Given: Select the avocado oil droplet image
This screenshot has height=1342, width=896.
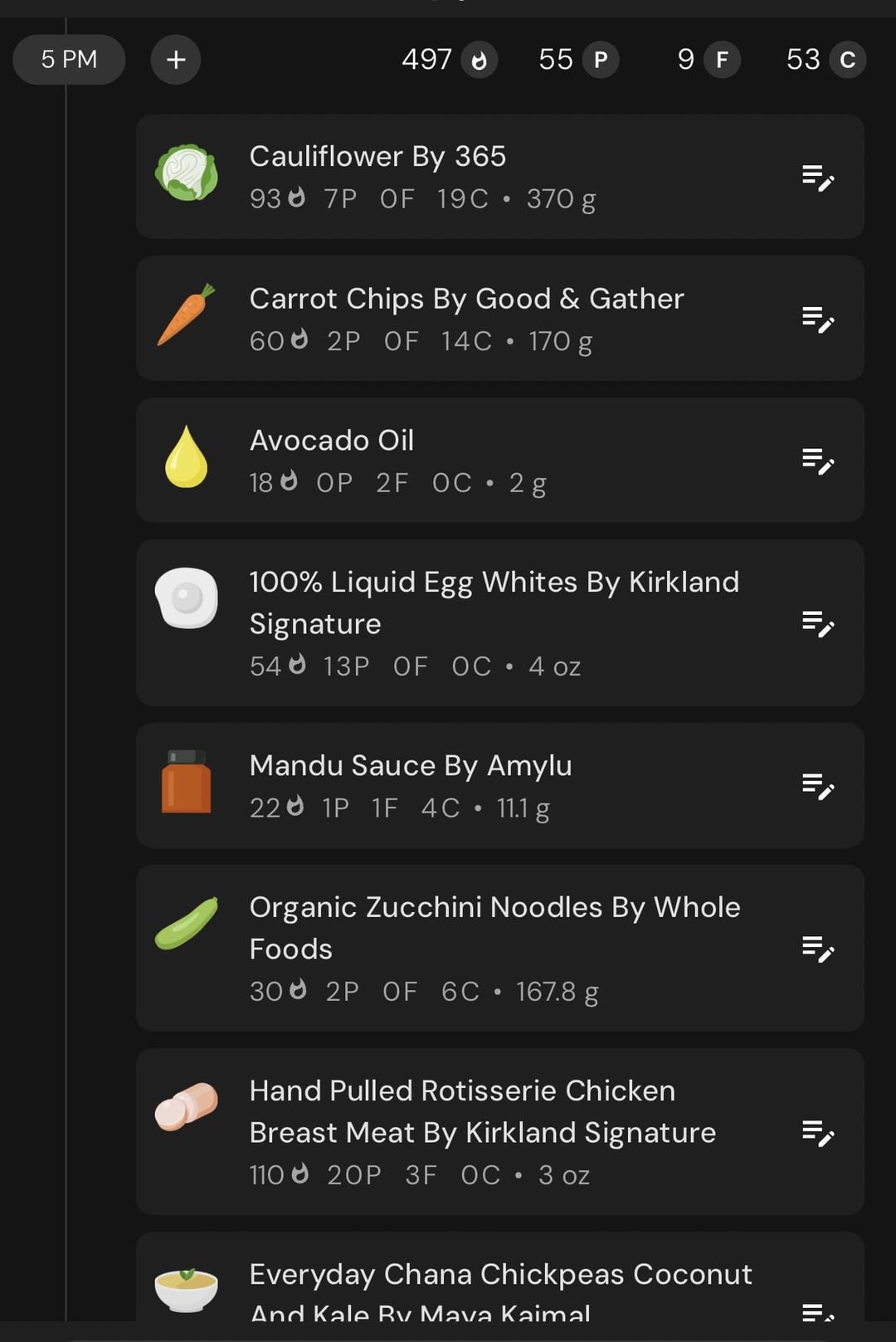Looking at the screenshot, I should pos(187,456).
